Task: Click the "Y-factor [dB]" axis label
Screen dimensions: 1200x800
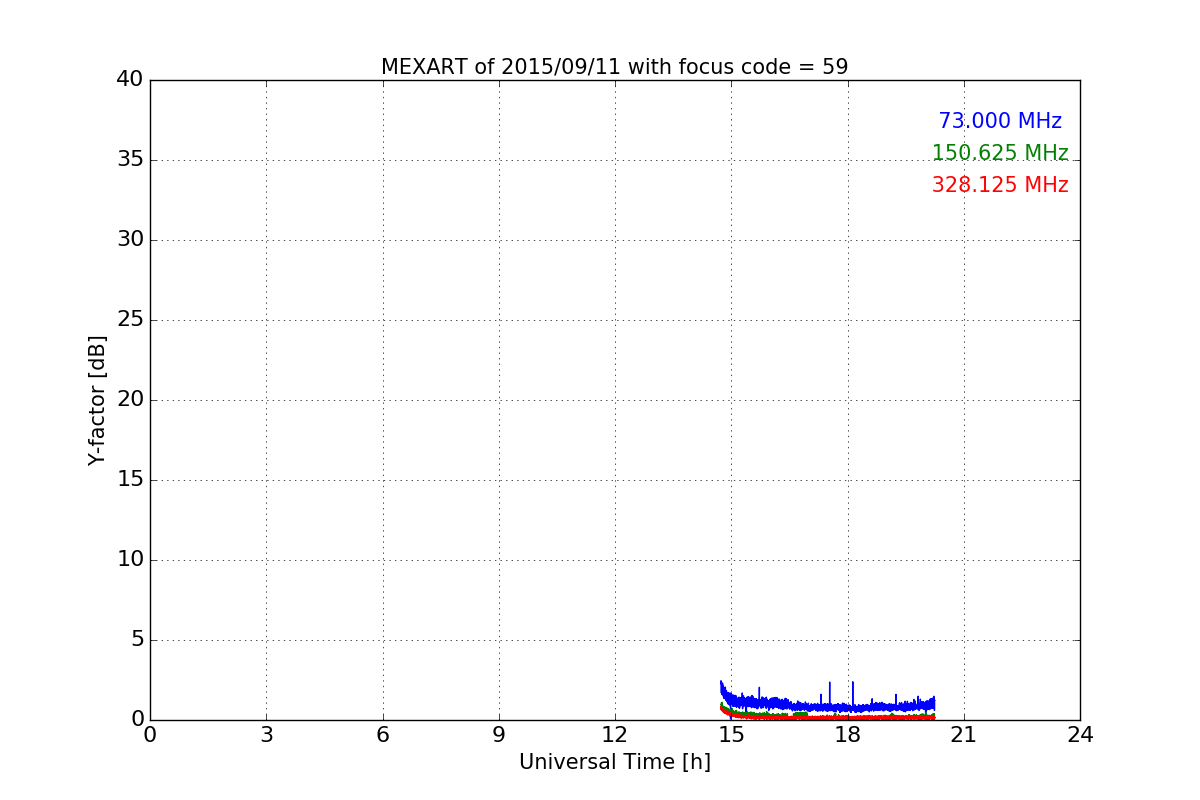Action: click(97, 400)
